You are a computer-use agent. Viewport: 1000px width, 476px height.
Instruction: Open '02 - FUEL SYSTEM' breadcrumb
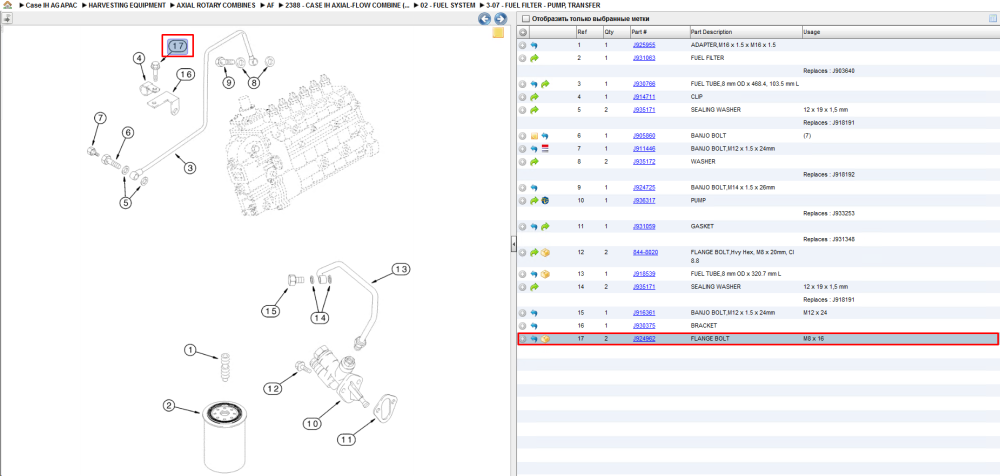click(448, 4)
